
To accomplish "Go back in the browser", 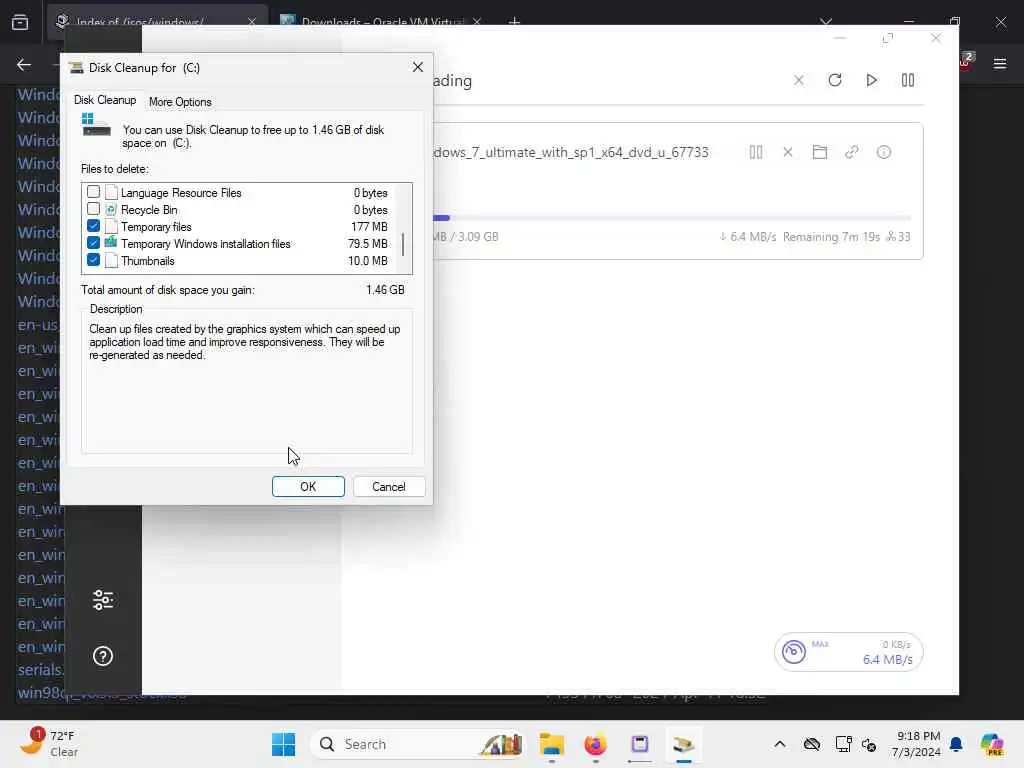I will click(x=24, y=64).
